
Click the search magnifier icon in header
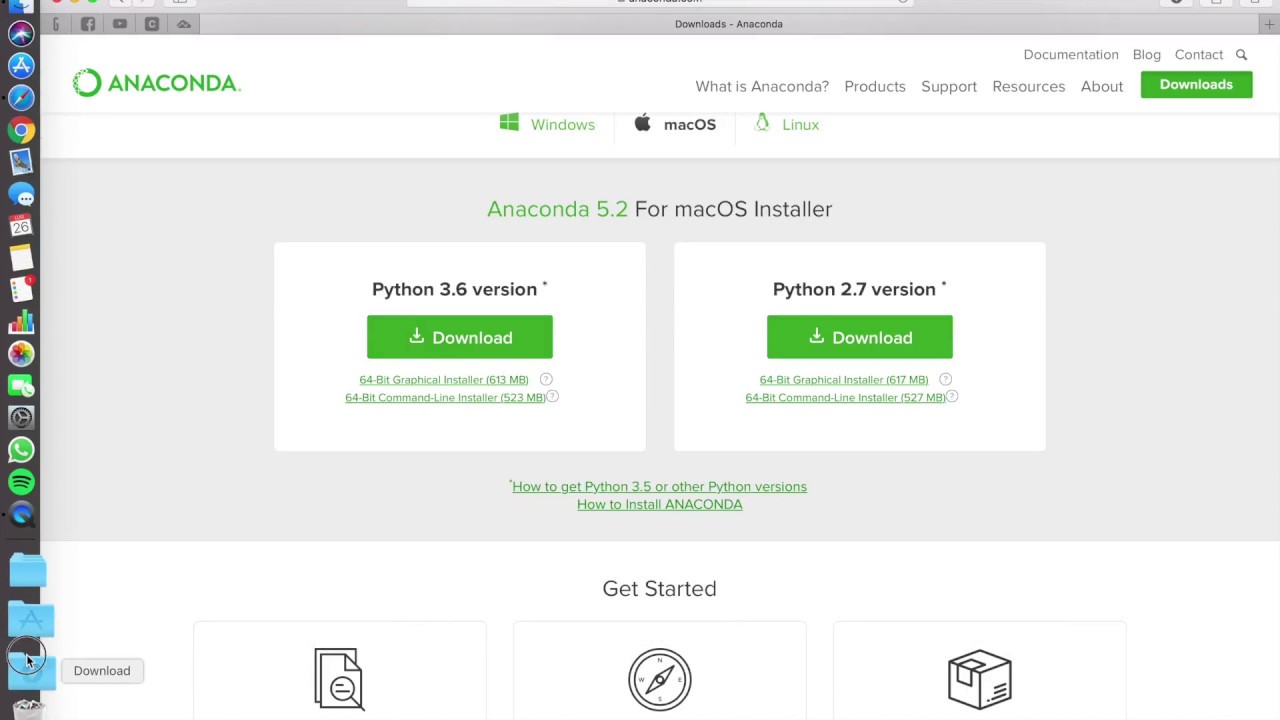(x=1241, y=55)
